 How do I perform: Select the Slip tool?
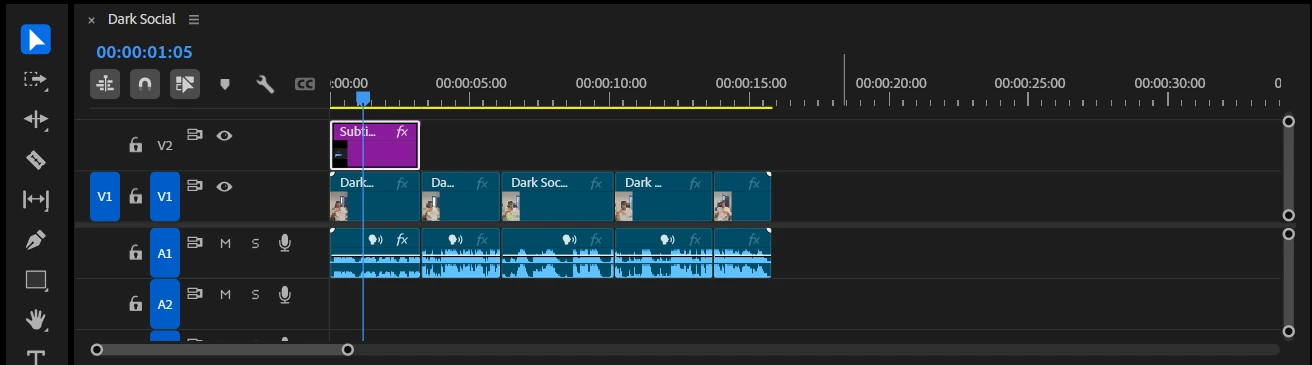(36, 200)
